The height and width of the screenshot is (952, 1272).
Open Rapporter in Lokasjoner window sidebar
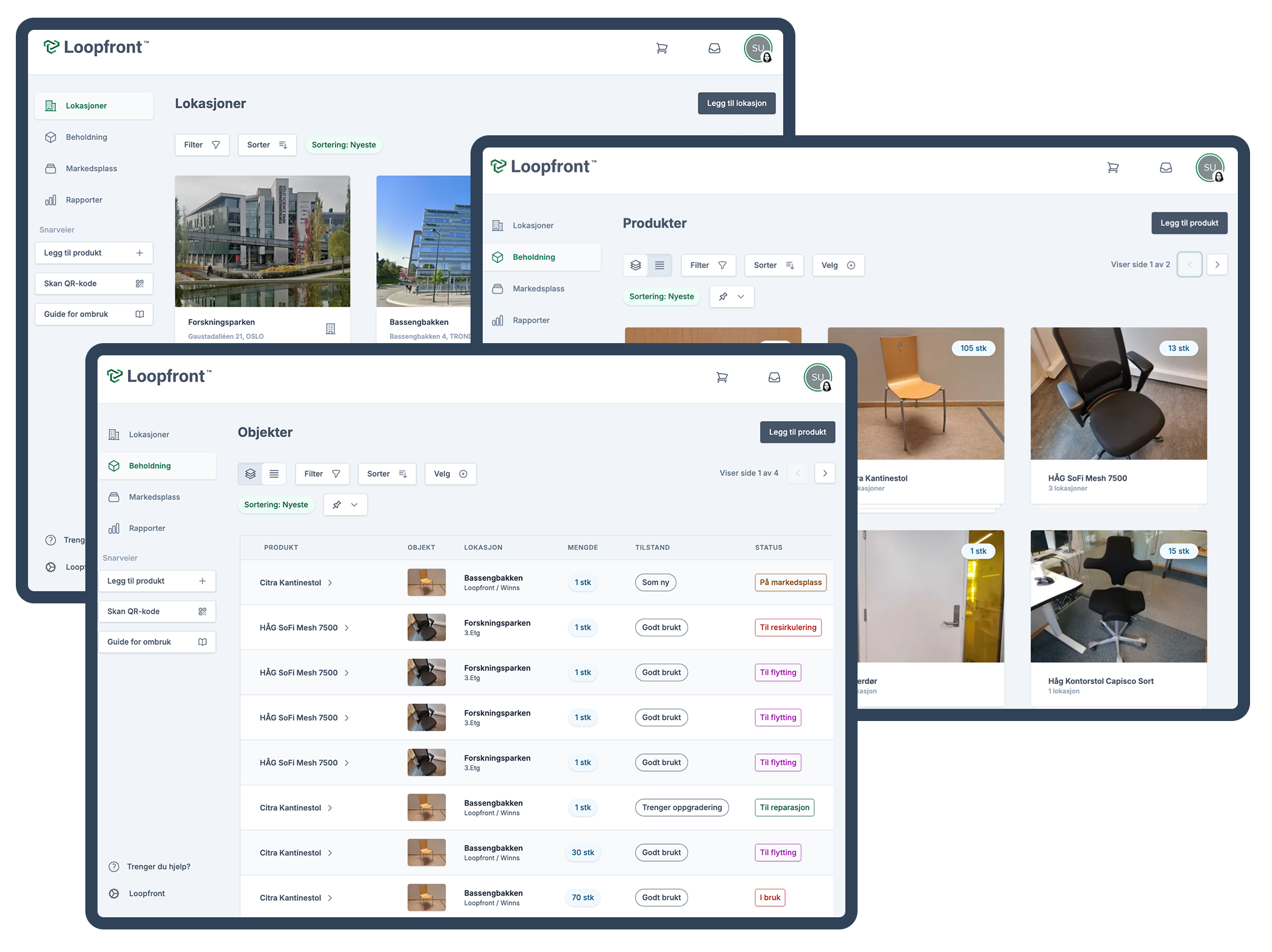coord(83,200)
